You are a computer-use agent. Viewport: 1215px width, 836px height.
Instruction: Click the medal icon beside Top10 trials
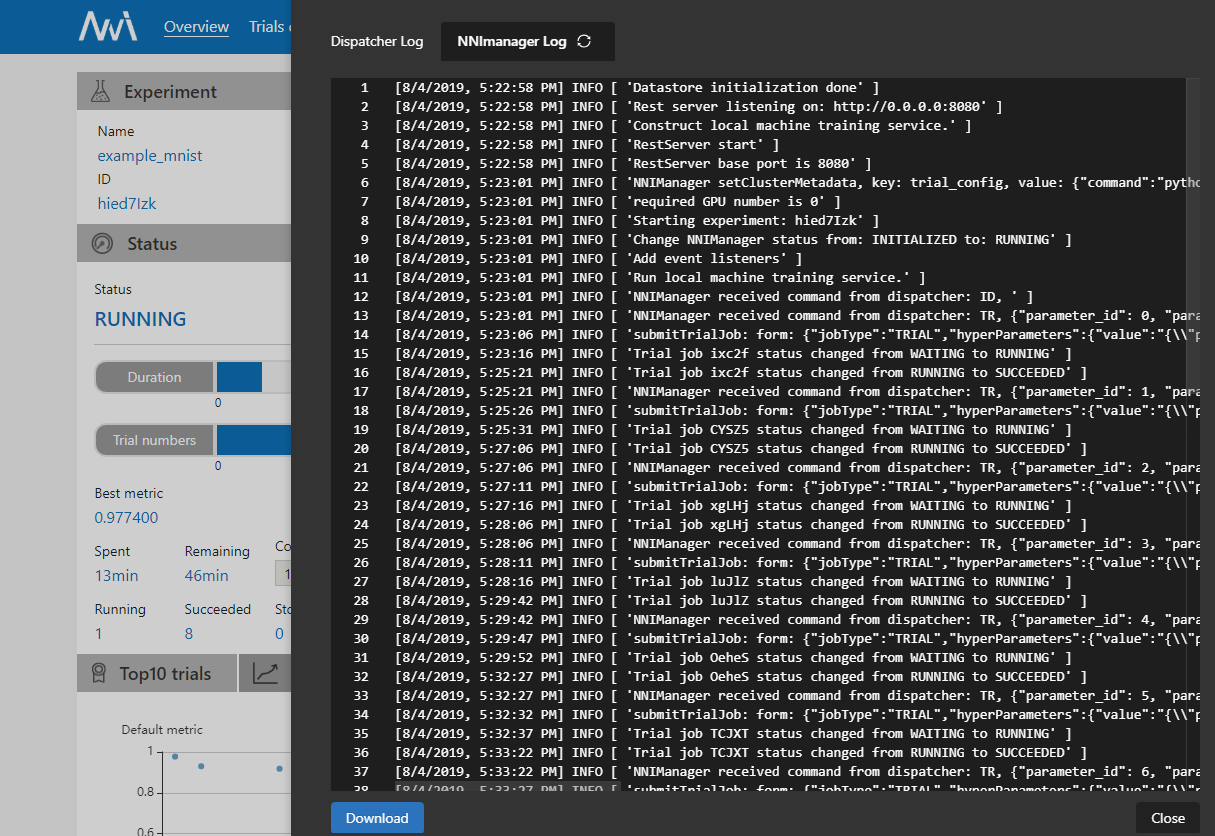pos(98,673)
